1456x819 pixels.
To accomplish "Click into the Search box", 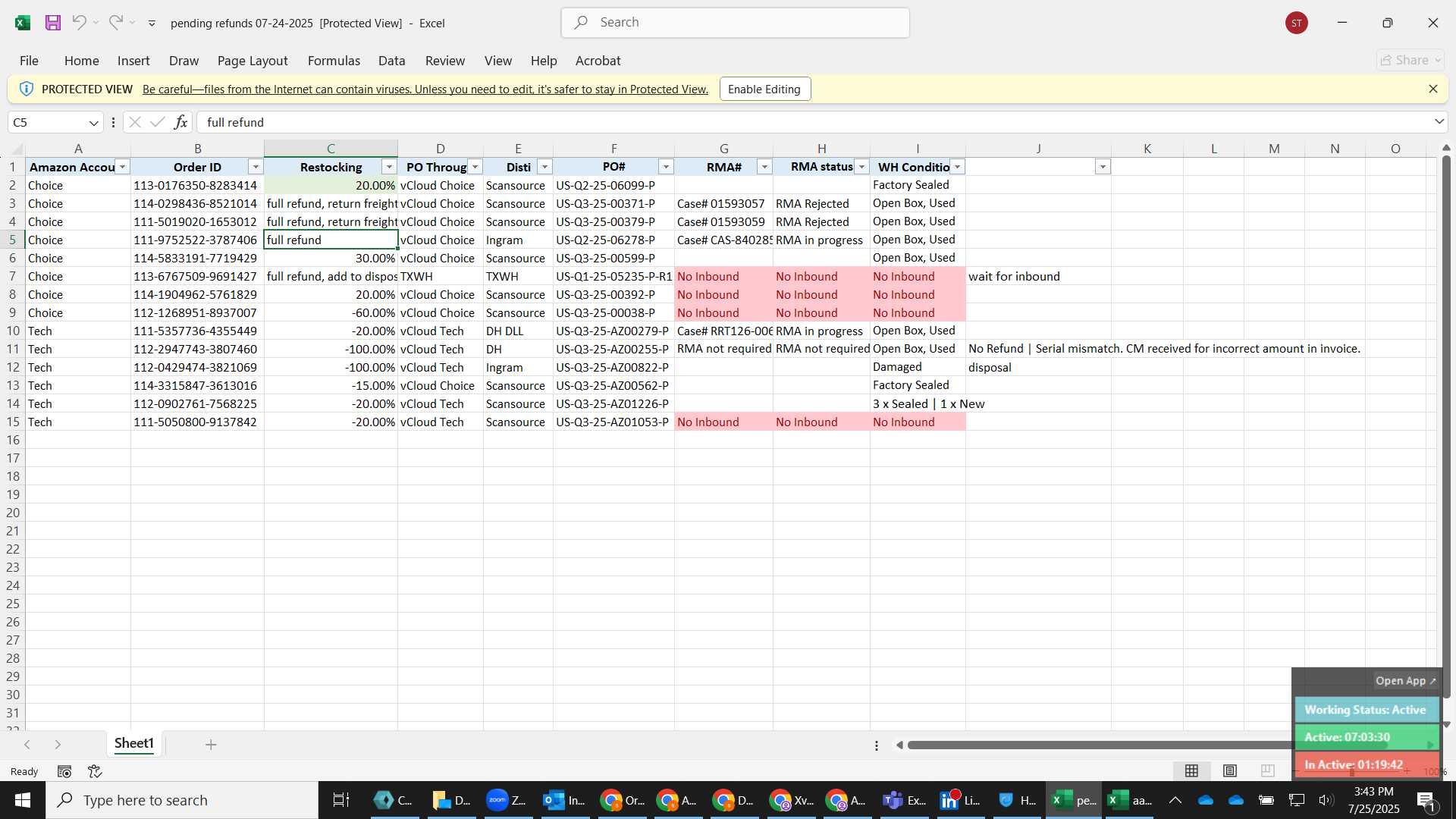I will tap(735, 23).
